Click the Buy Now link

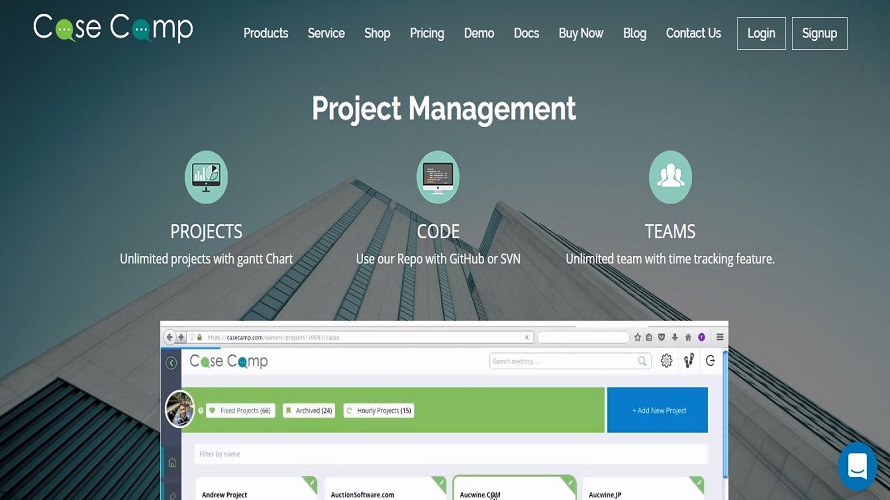(581, 33)
